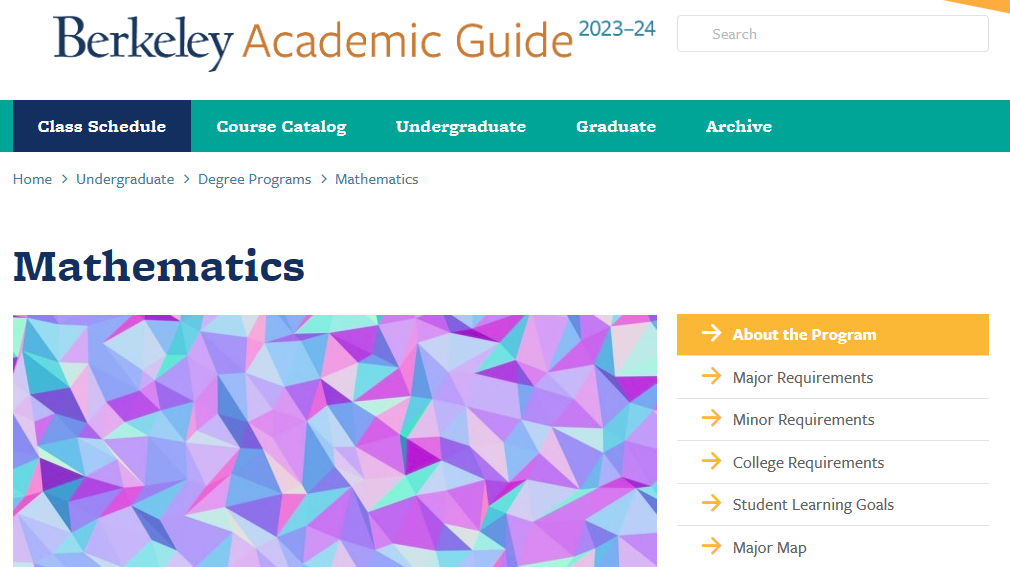Click the arrow icon next to College Requirements

[x=711, y=461]
